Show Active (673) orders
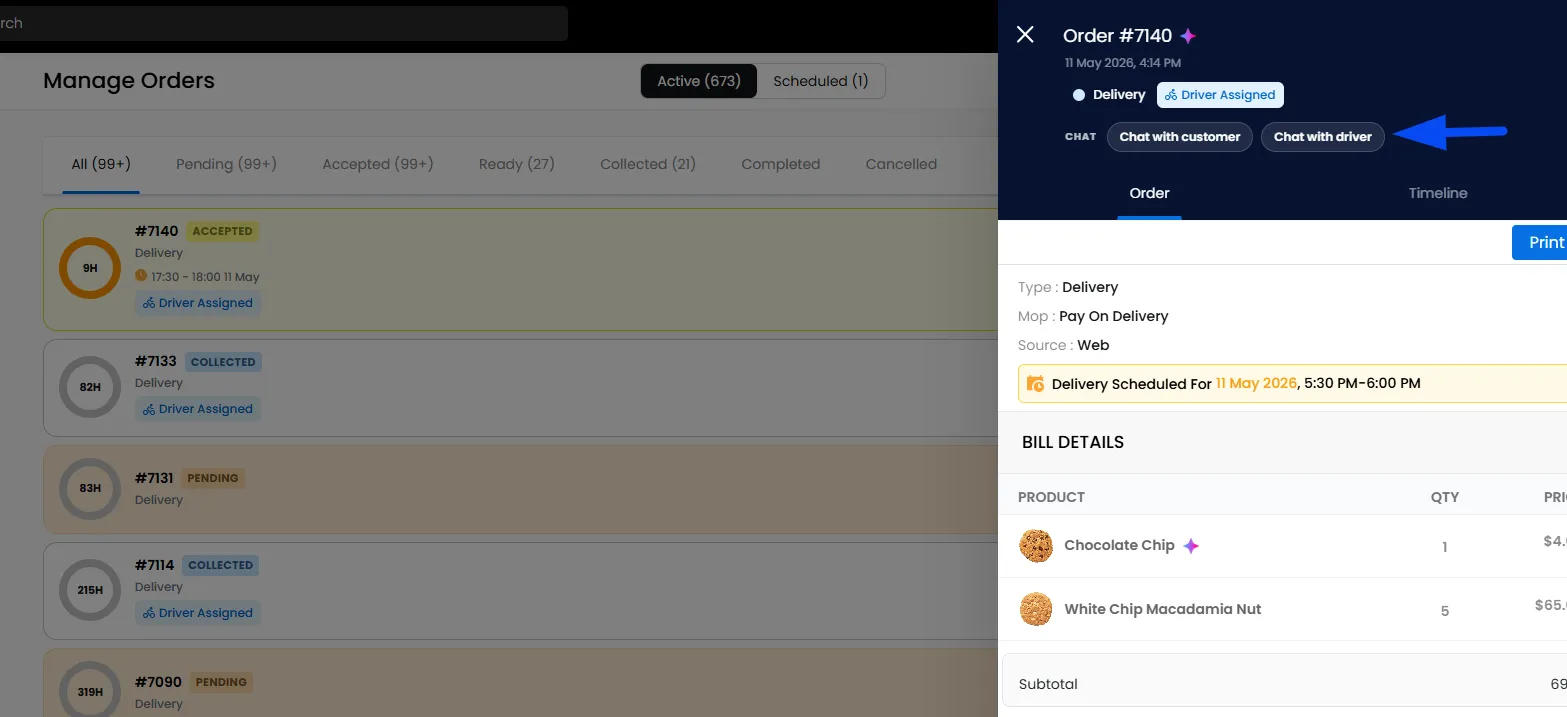Screen dimensions: 1567x717 pyautogui.click(x=699, y=81)
